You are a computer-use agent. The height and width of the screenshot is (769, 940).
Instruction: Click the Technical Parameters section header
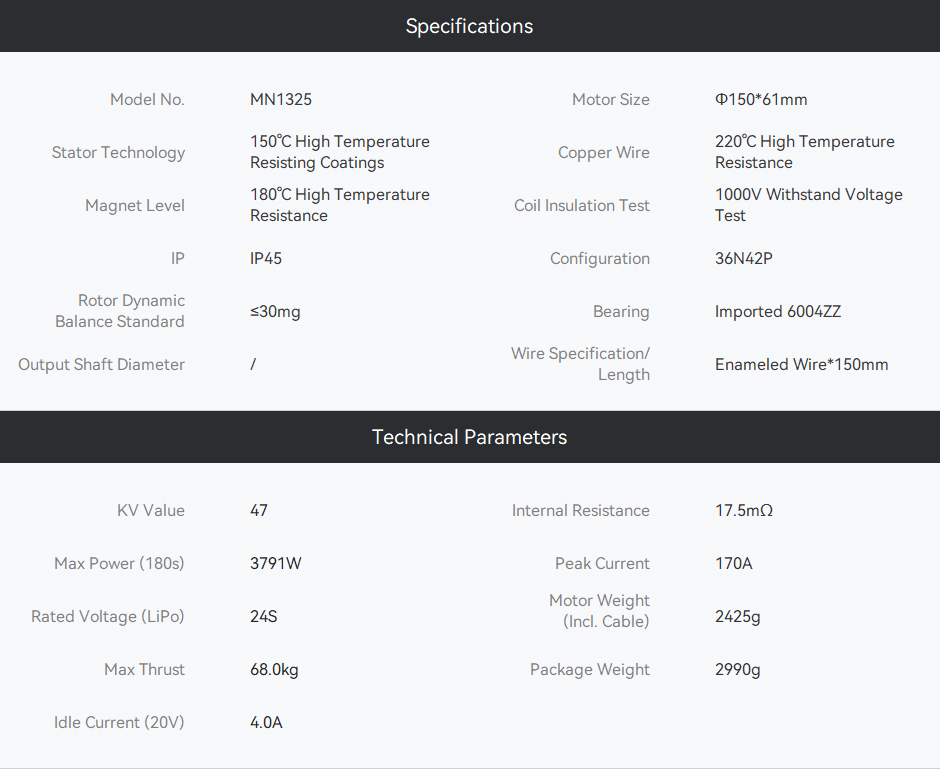tap(469, 437)
